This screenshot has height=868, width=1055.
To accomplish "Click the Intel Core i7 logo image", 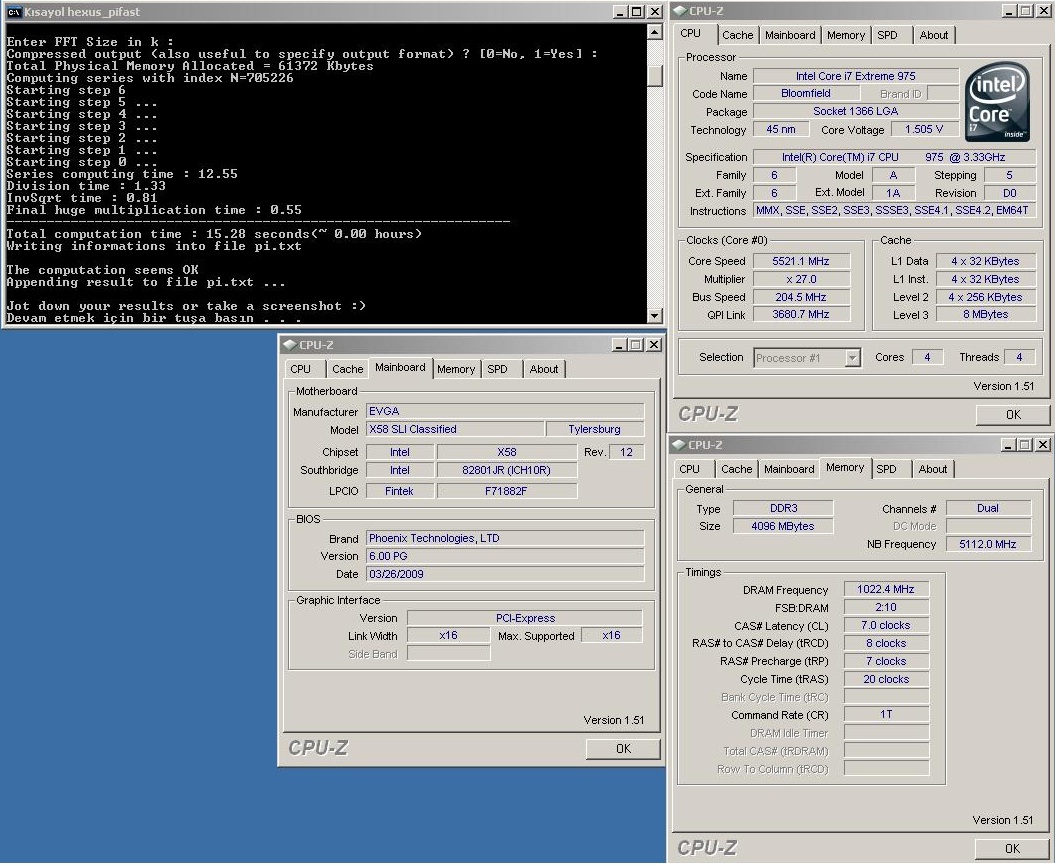I will tap(997, 102).
